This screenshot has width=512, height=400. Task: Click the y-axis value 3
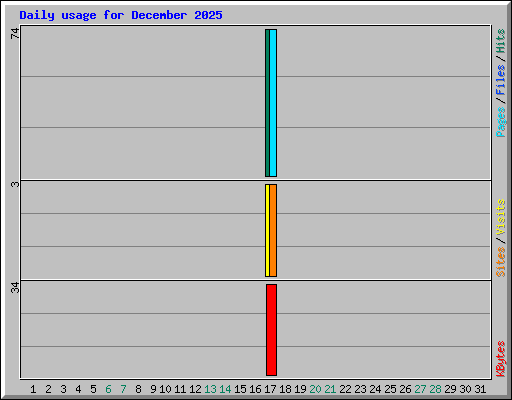pos(15,184)
